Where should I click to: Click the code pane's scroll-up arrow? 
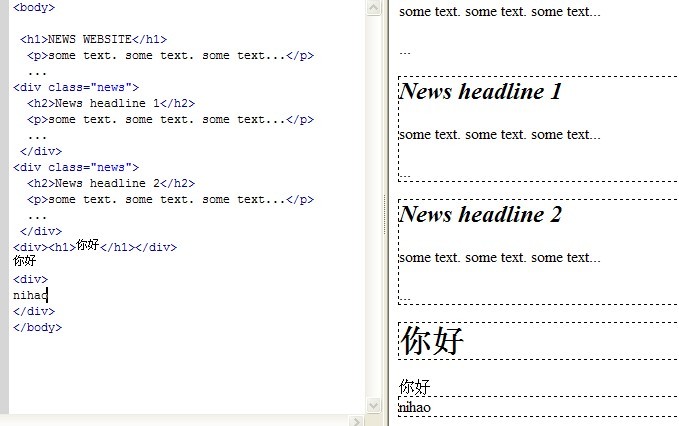373,8
